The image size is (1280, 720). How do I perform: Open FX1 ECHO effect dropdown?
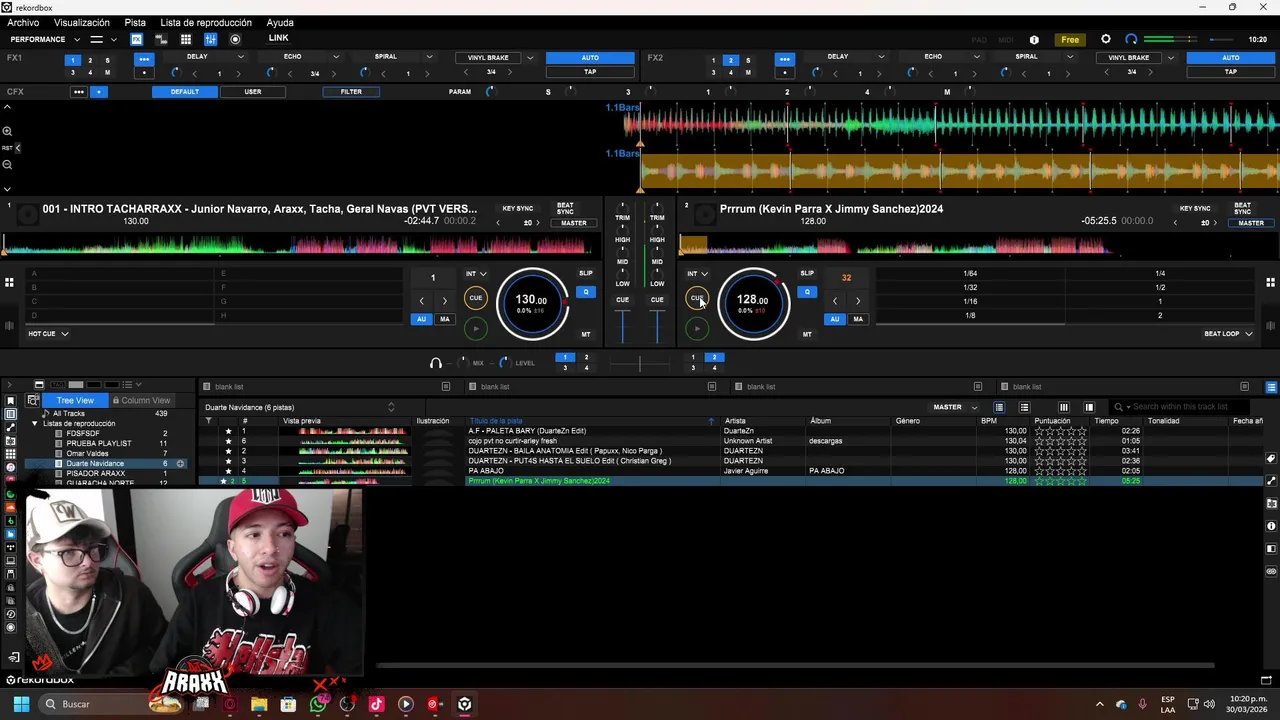[x=336, y=57]
